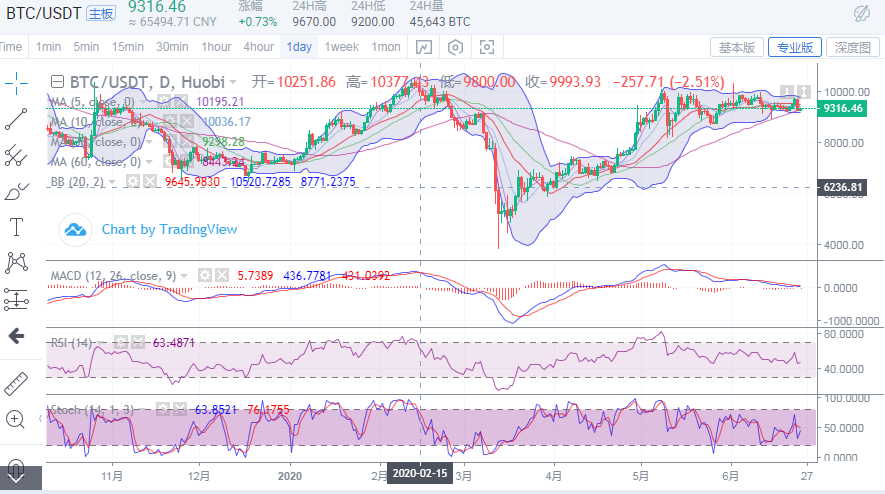Select the text annotation tool
This screenshot has height=494, width=885.
click(15, 227)
